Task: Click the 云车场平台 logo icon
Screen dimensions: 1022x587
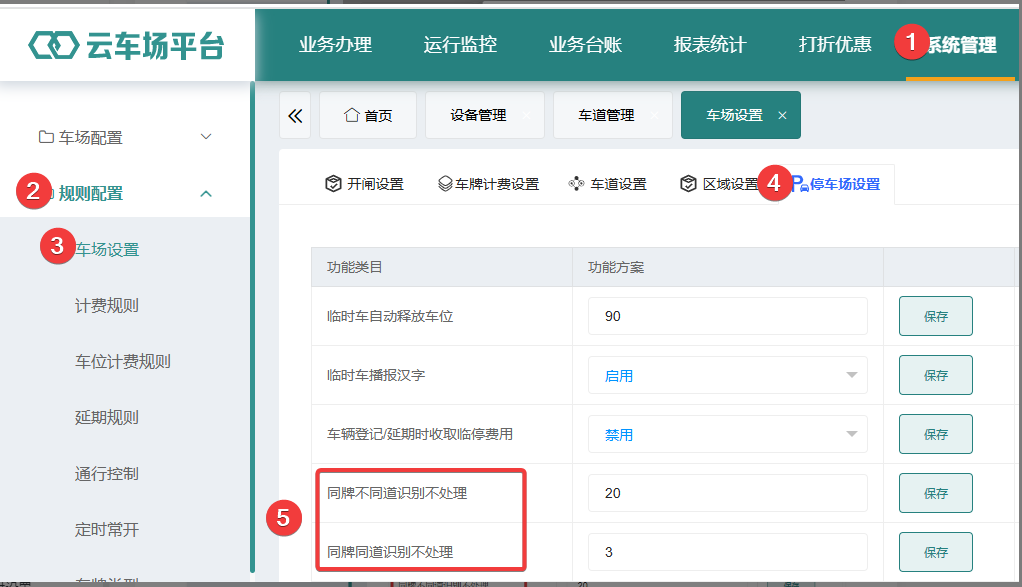Action: click(53, 45)
